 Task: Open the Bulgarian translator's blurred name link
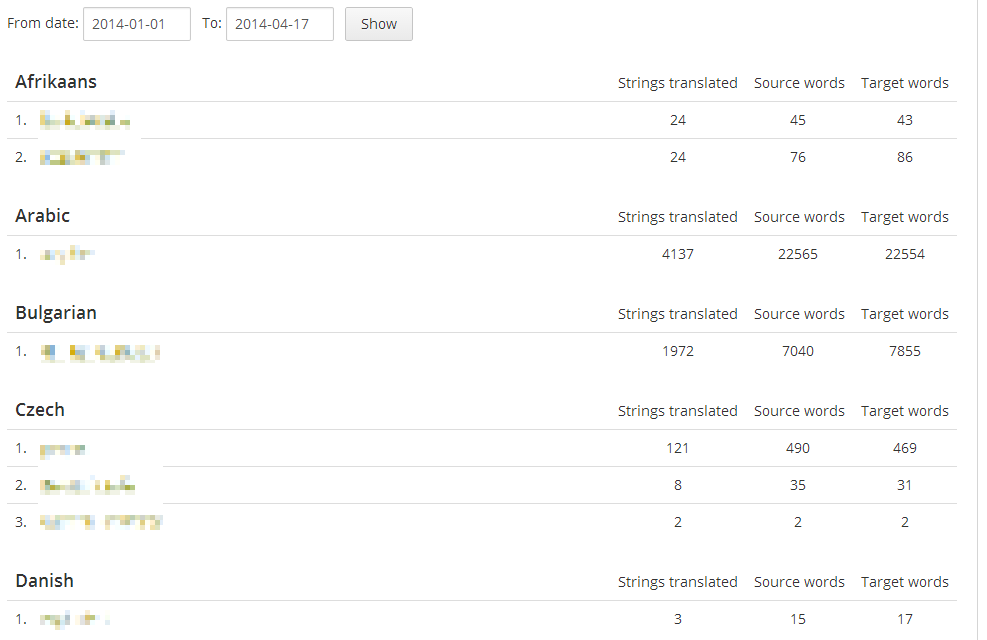pyautogui.click(x=100, y=352)
